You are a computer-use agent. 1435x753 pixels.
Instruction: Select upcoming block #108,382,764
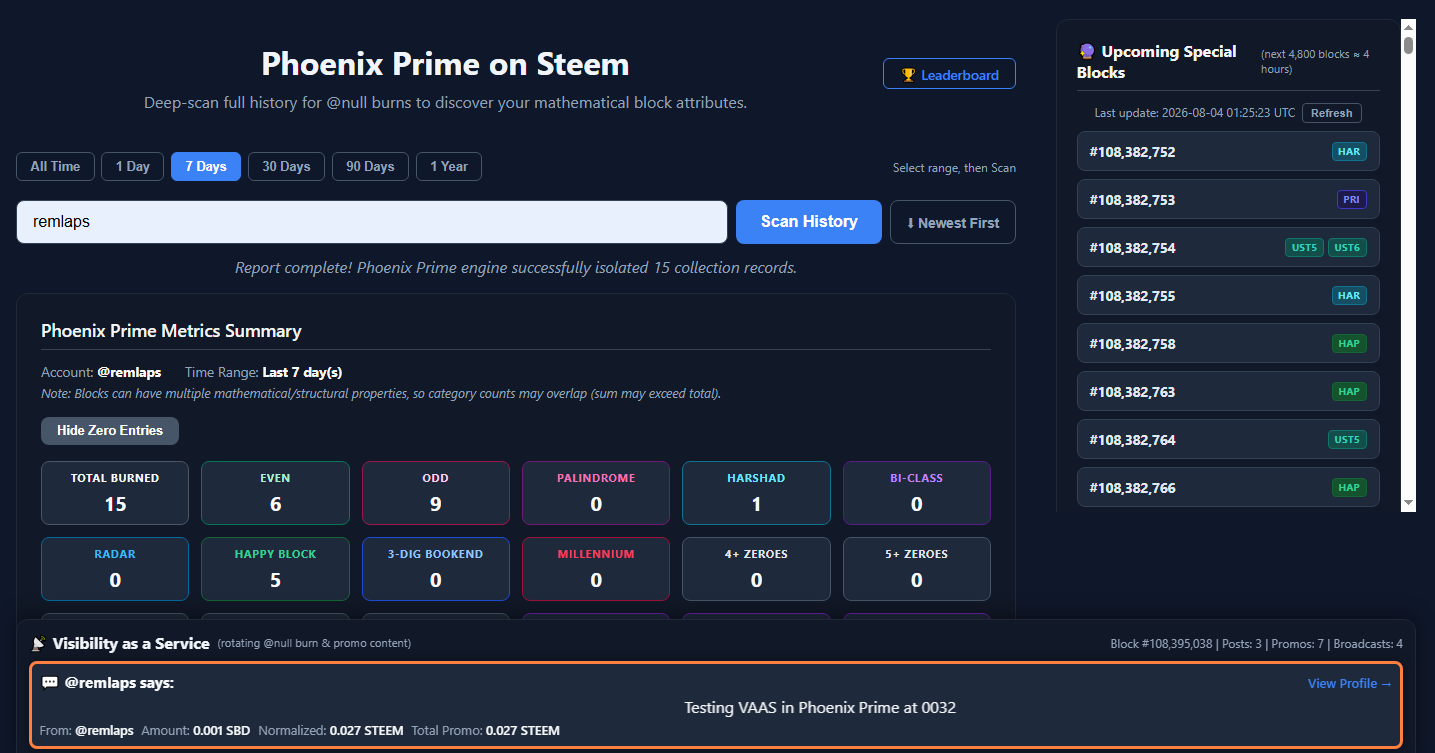tap(1228, 440)
